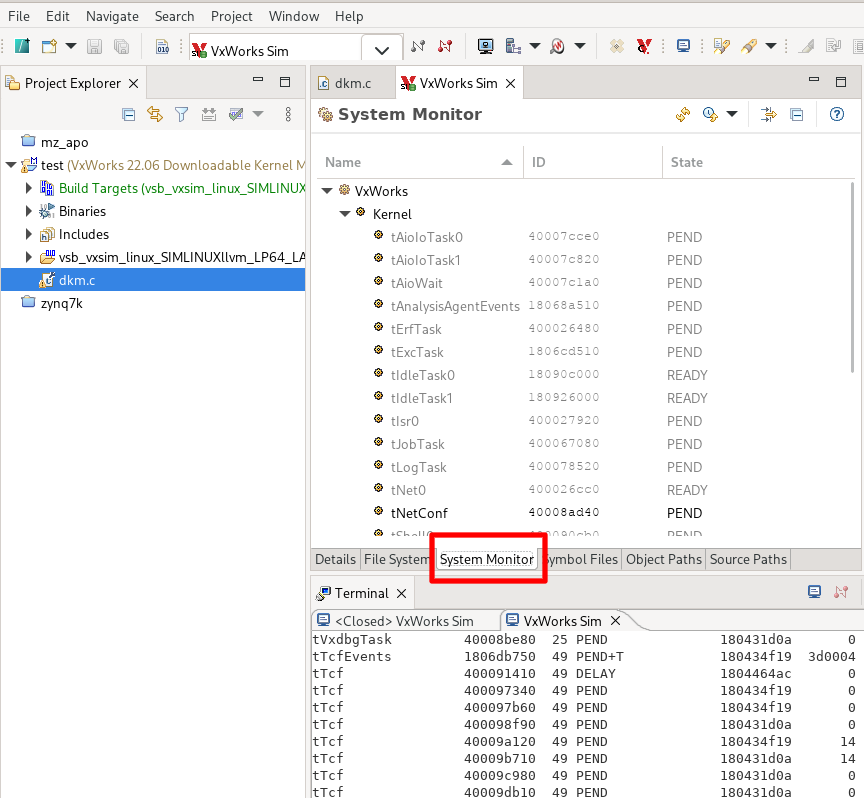The width and height of the screenshot is (864, 798).
Task: Collapse all in Project Explorer
Action: [x=128, y=115]
